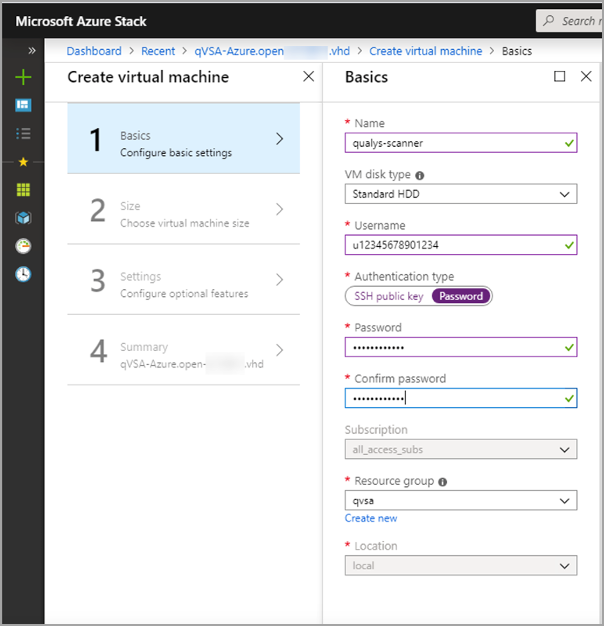Image resolution: width=604 pixels, height=626 pixels.
Task: Open VM disk type Standard HDD dropdown
Action: 461,194
